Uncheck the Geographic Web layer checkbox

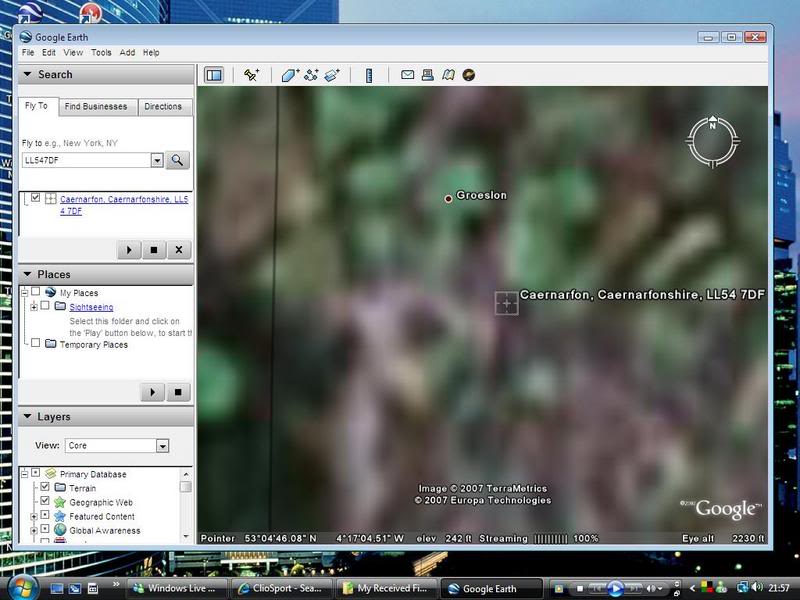click(45, 501)
